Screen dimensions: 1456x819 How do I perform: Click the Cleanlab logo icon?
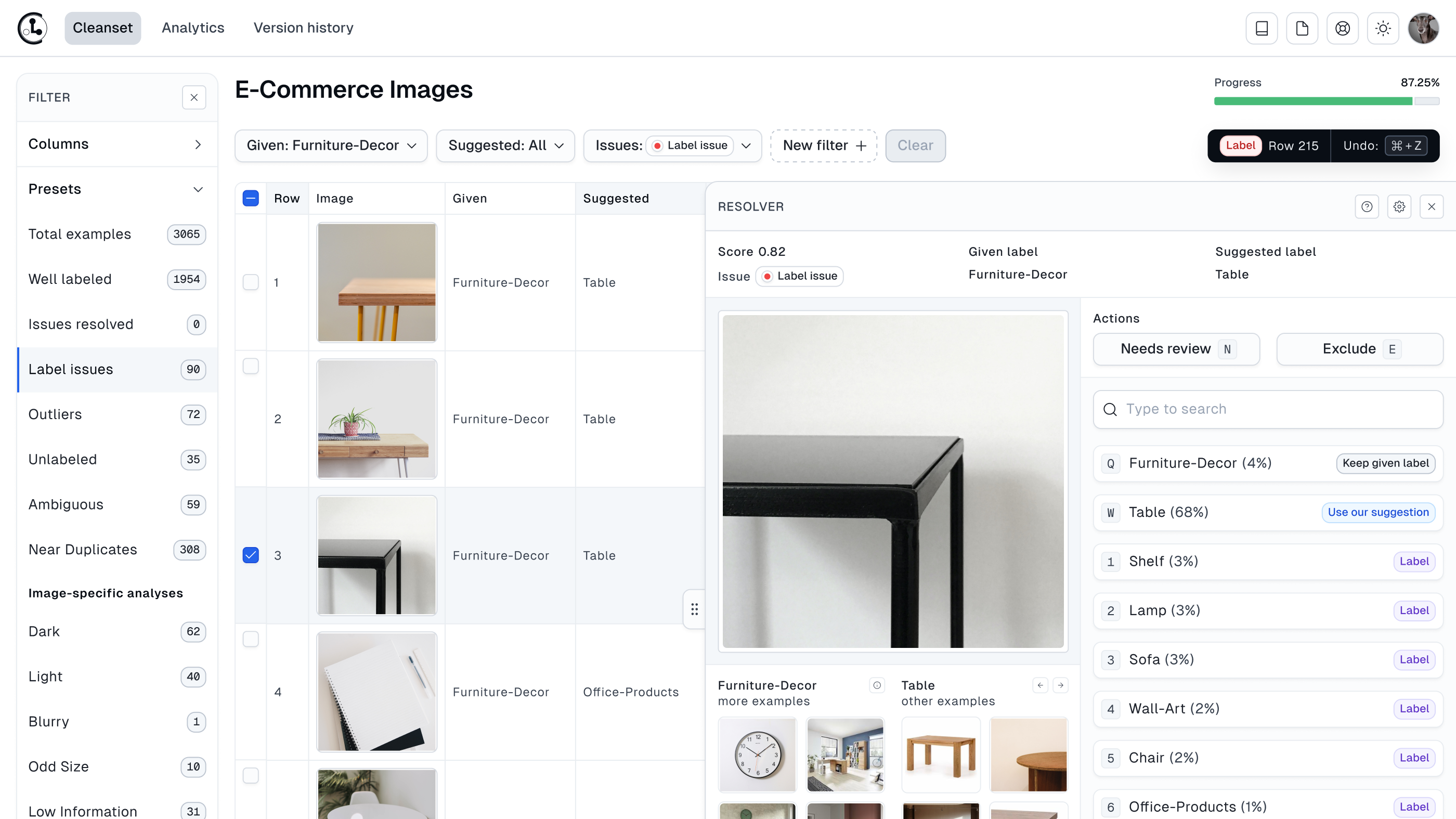point(32,28)
